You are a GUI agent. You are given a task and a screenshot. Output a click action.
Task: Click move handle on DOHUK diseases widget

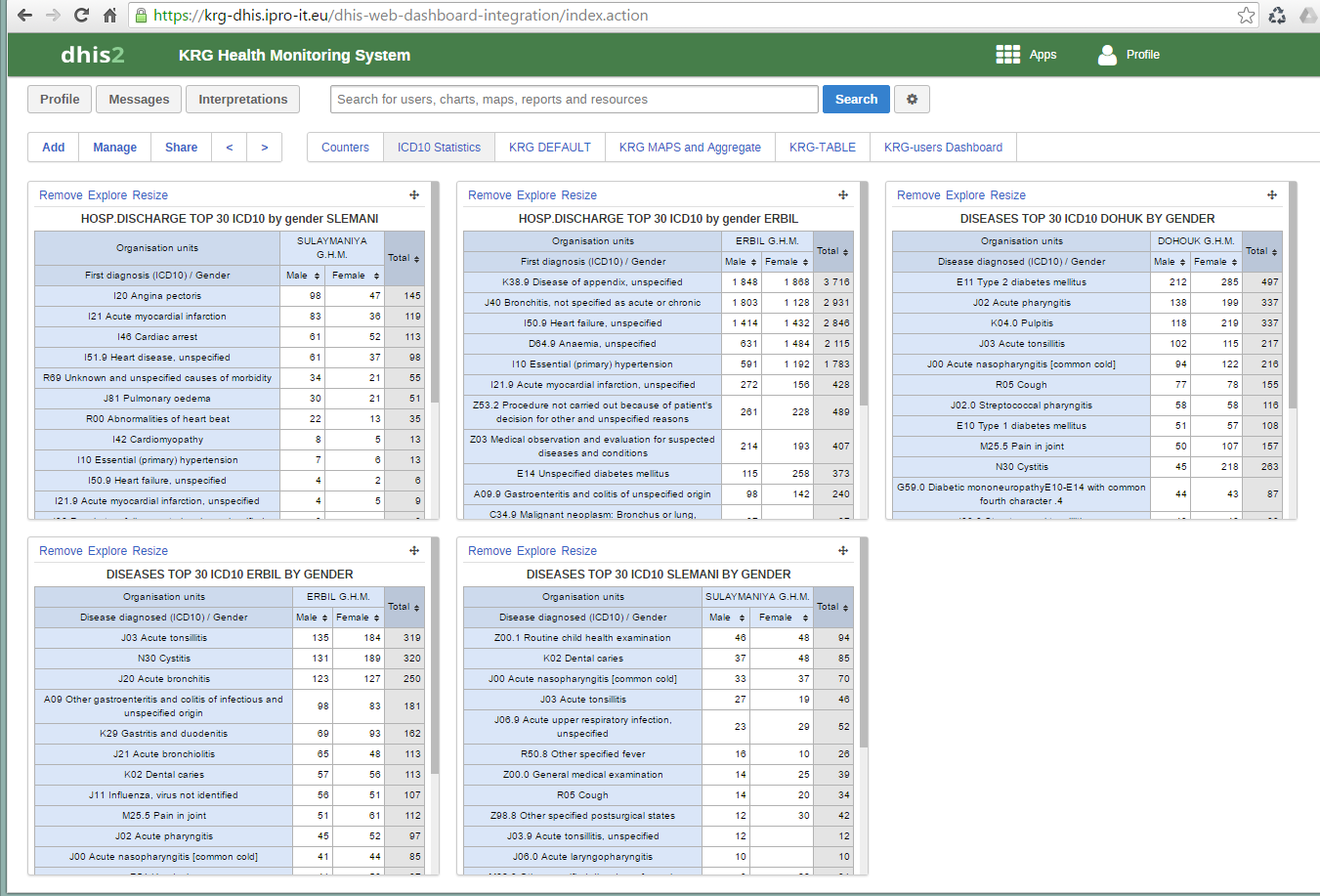[1272, 195]
